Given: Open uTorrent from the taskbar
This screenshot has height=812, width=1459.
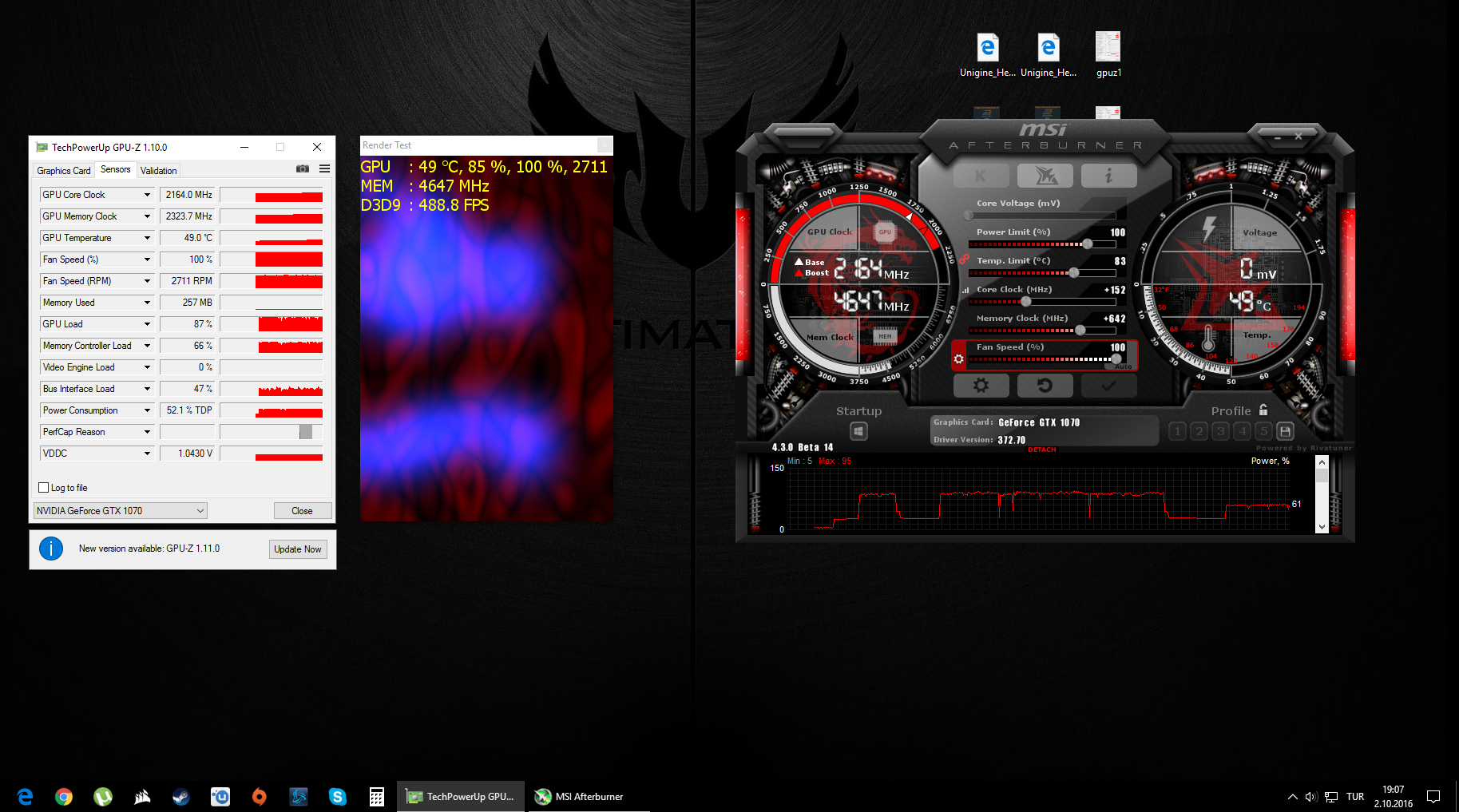Looking at the screenshot, I should tap(103, 796).
